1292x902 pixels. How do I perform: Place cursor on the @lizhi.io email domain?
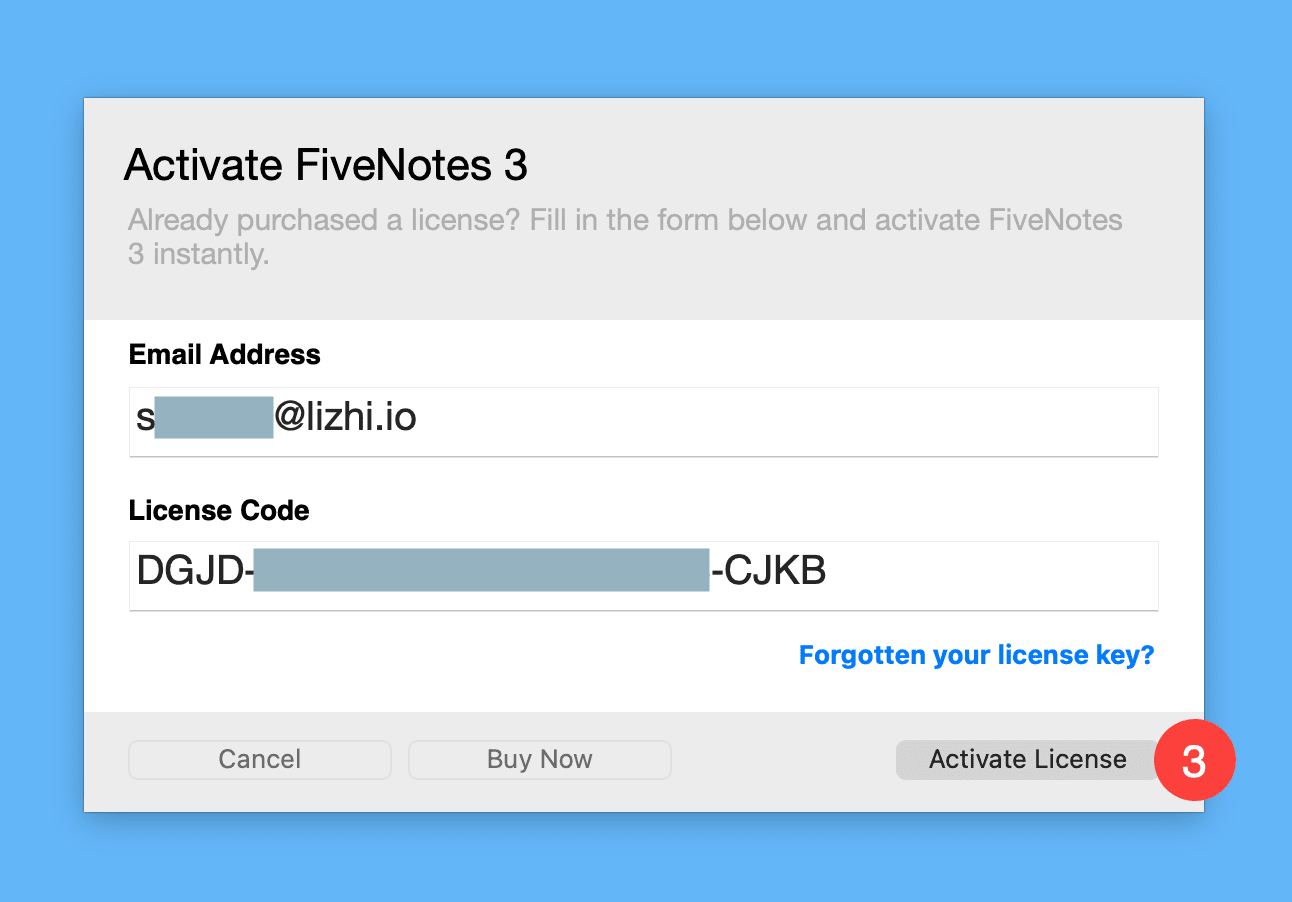point(345,418)
